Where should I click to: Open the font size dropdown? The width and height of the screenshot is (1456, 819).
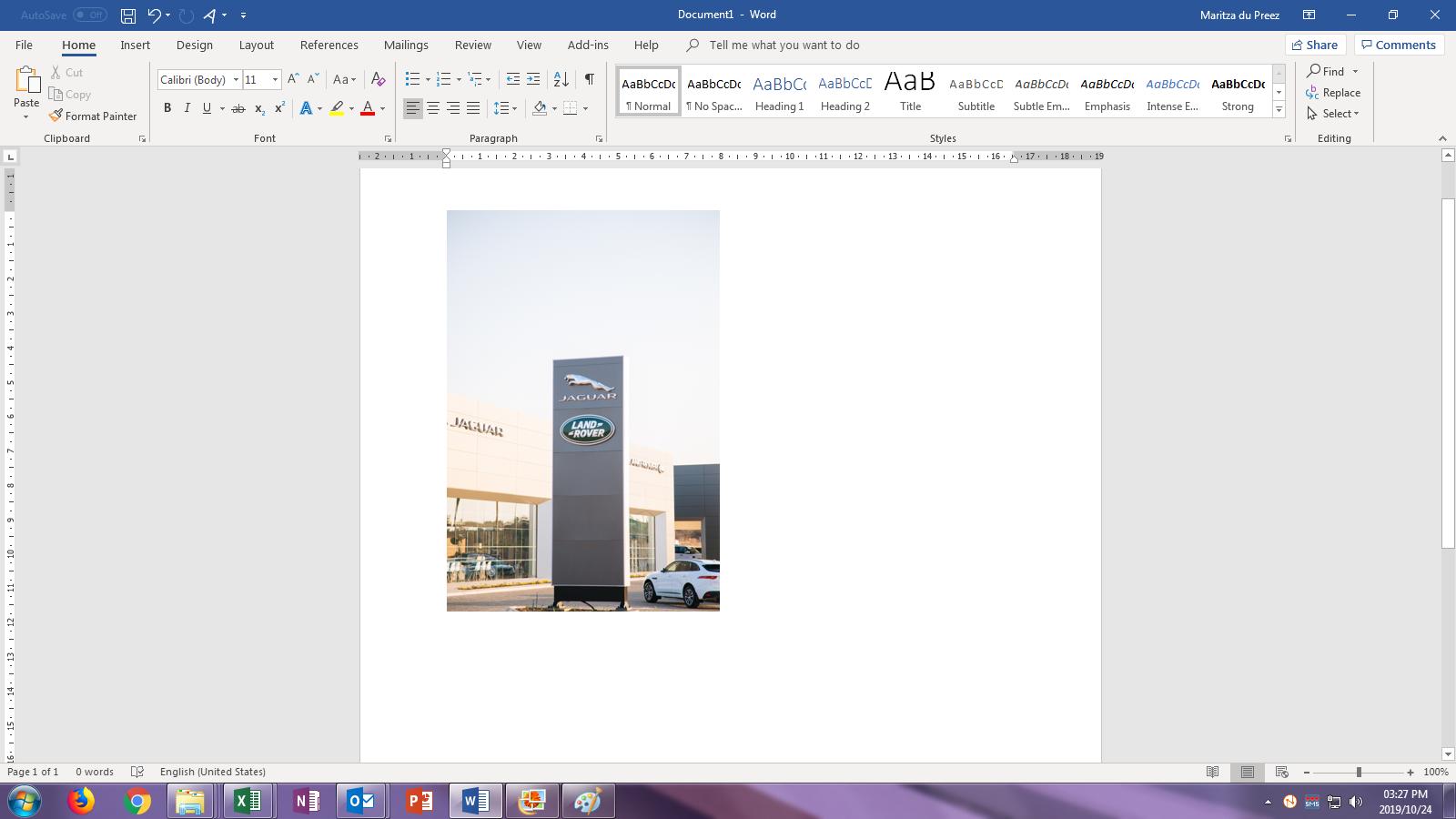click(275, 80)
